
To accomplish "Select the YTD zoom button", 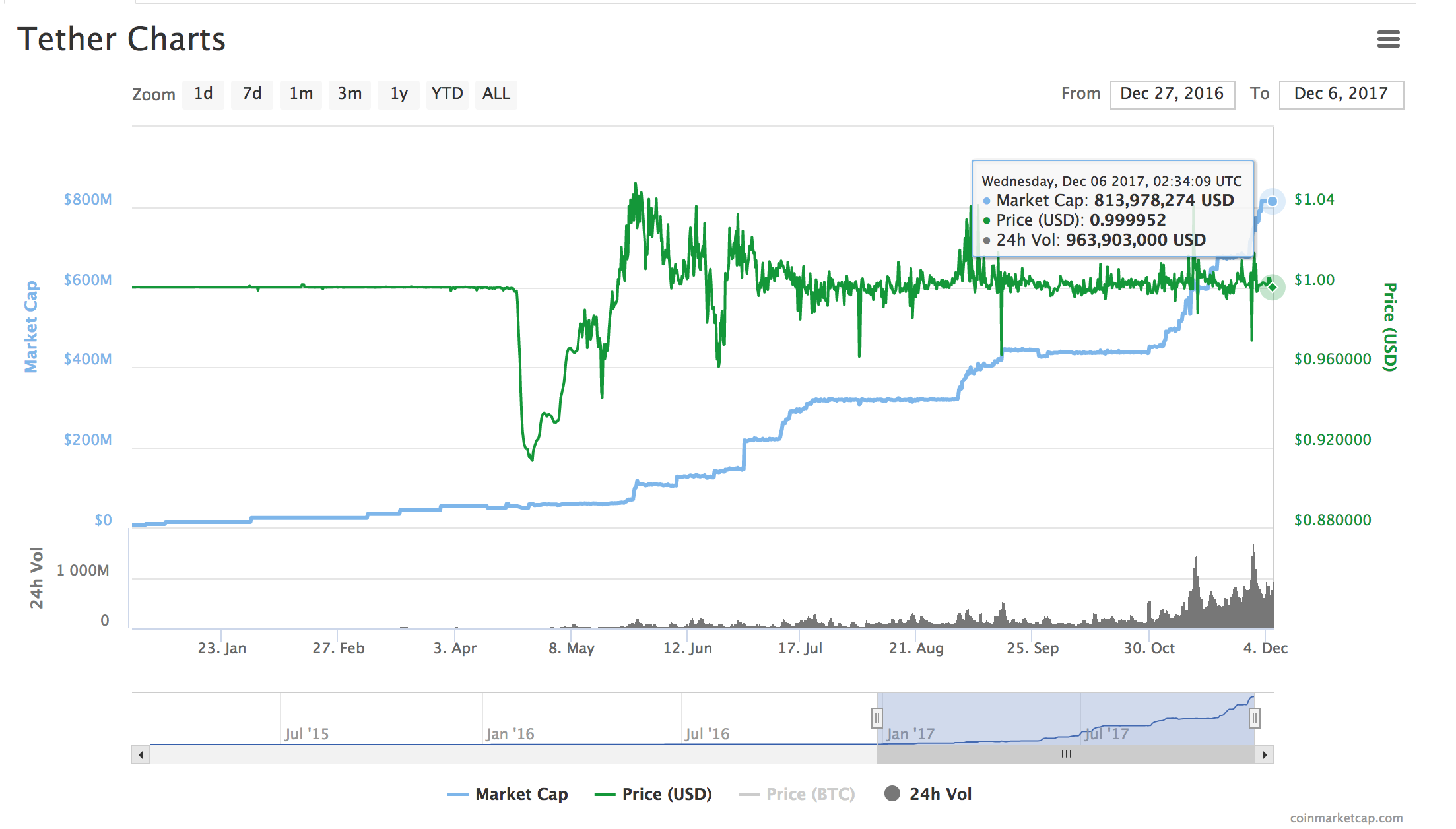I will point(447,94).
